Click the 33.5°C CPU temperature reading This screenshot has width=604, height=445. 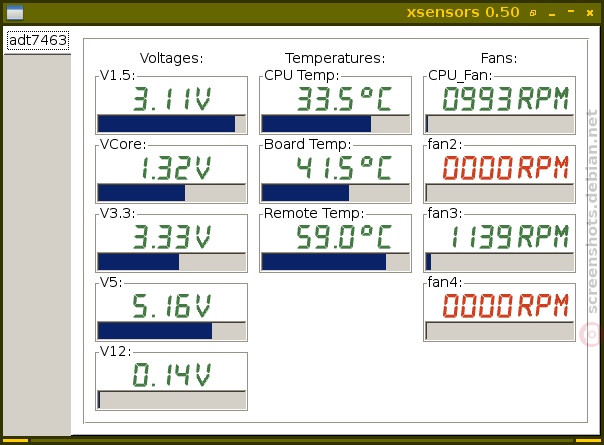tap(344, 99)
